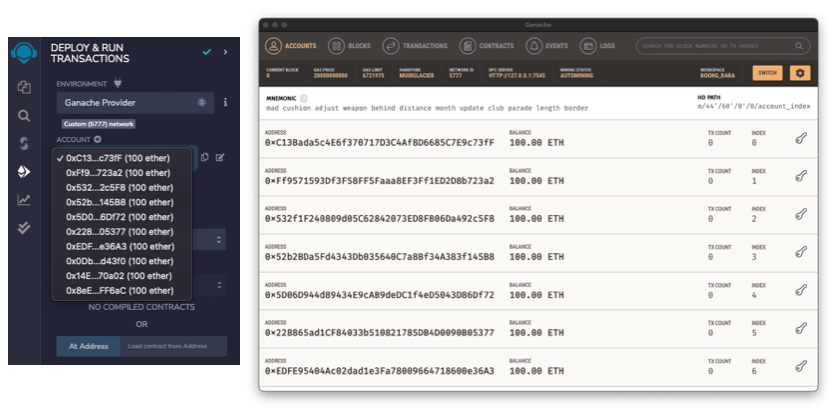This screenshot has height=413, width=833.
Task: Switch to the Accounts tab in Ganache
Action: (291, 46)
